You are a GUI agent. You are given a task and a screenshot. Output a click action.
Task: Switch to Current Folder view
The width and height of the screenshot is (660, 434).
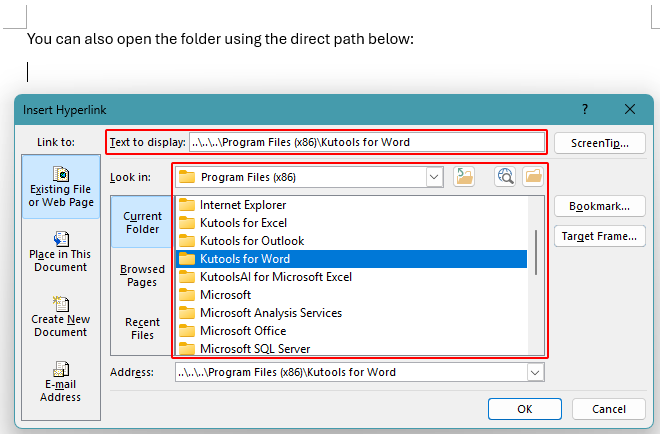pos(142,222)
